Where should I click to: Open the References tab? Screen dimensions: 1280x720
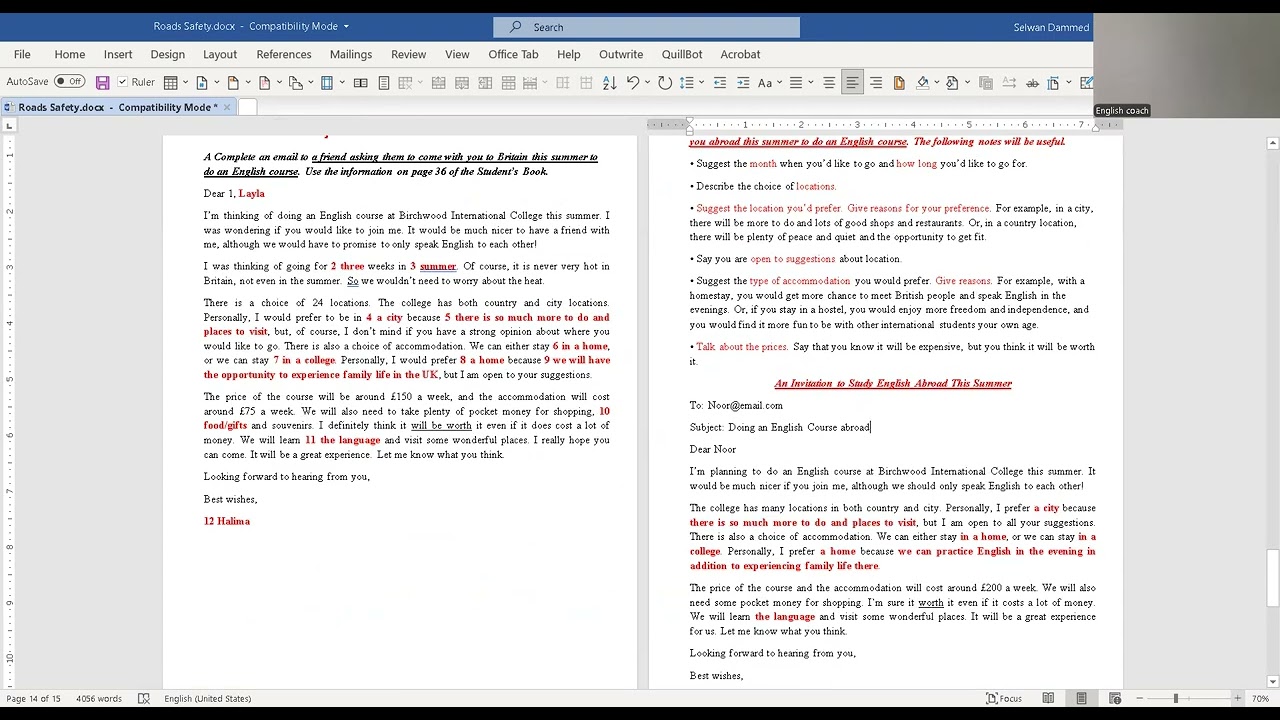tap(284, 54)
